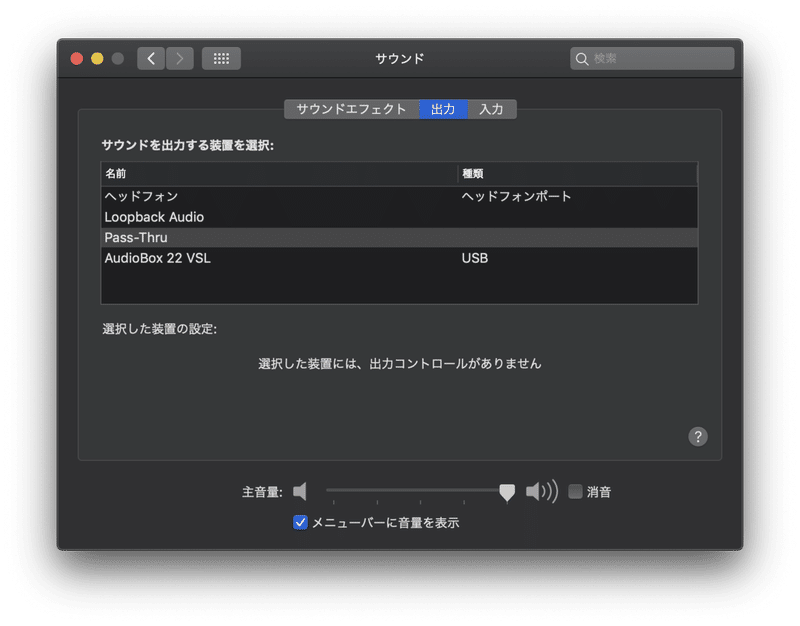Click the 種類 column header
The image size is (800, 626).
click(x=473, y=174)
